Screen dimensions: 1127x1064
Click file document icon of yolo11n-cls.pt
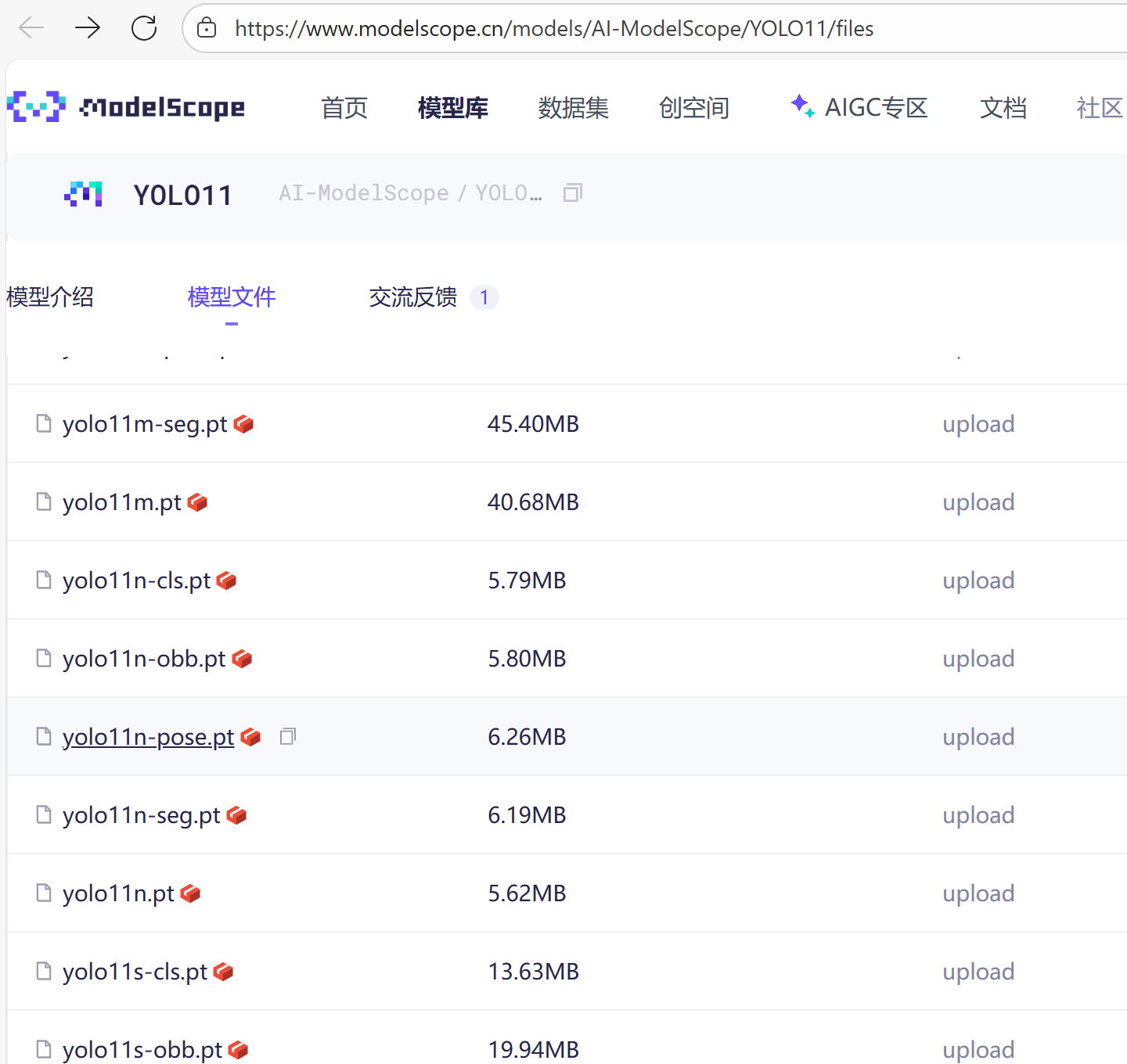click(44, 580)
